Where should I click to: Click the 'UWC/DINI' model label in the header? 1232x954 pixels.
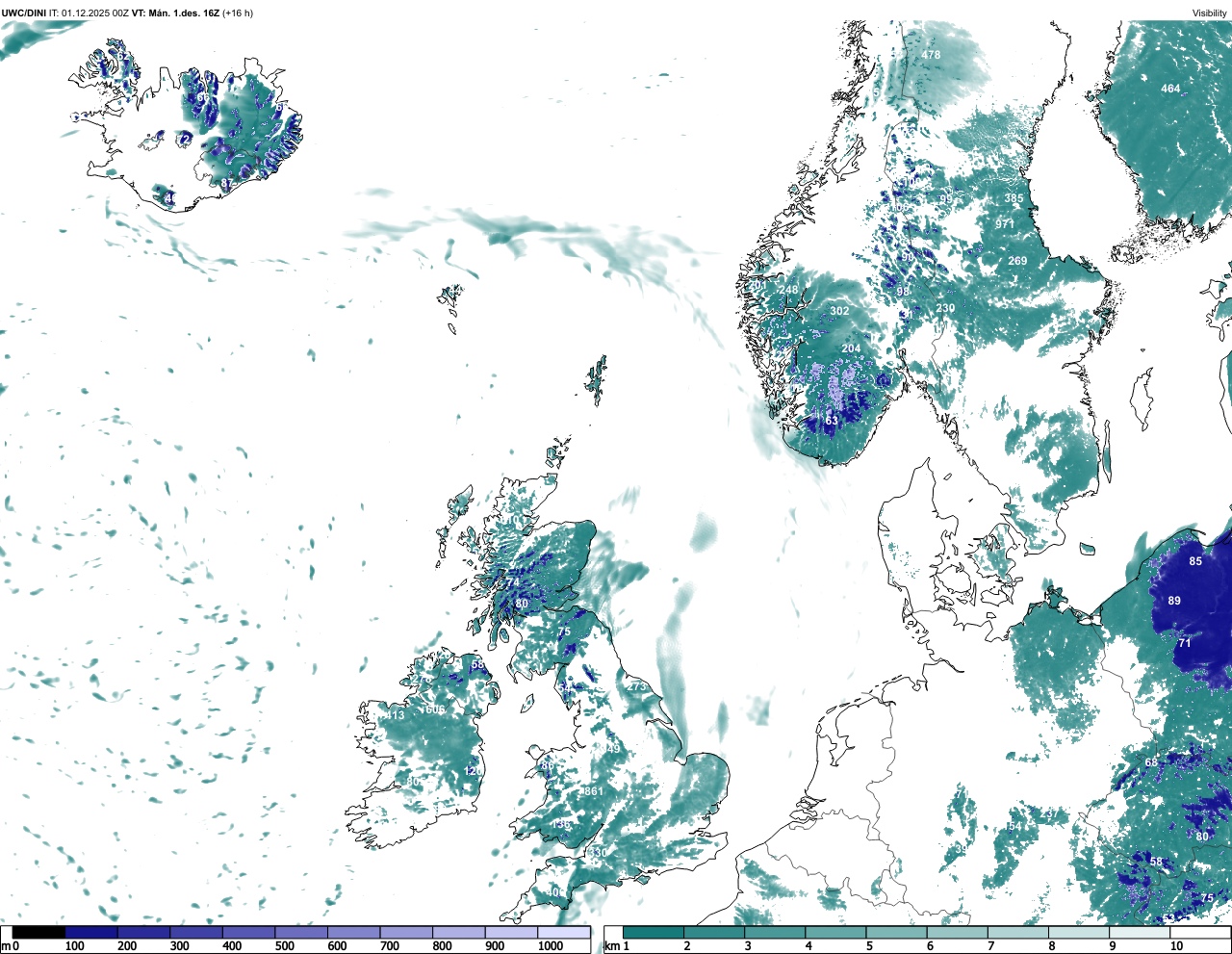(24, 13)
